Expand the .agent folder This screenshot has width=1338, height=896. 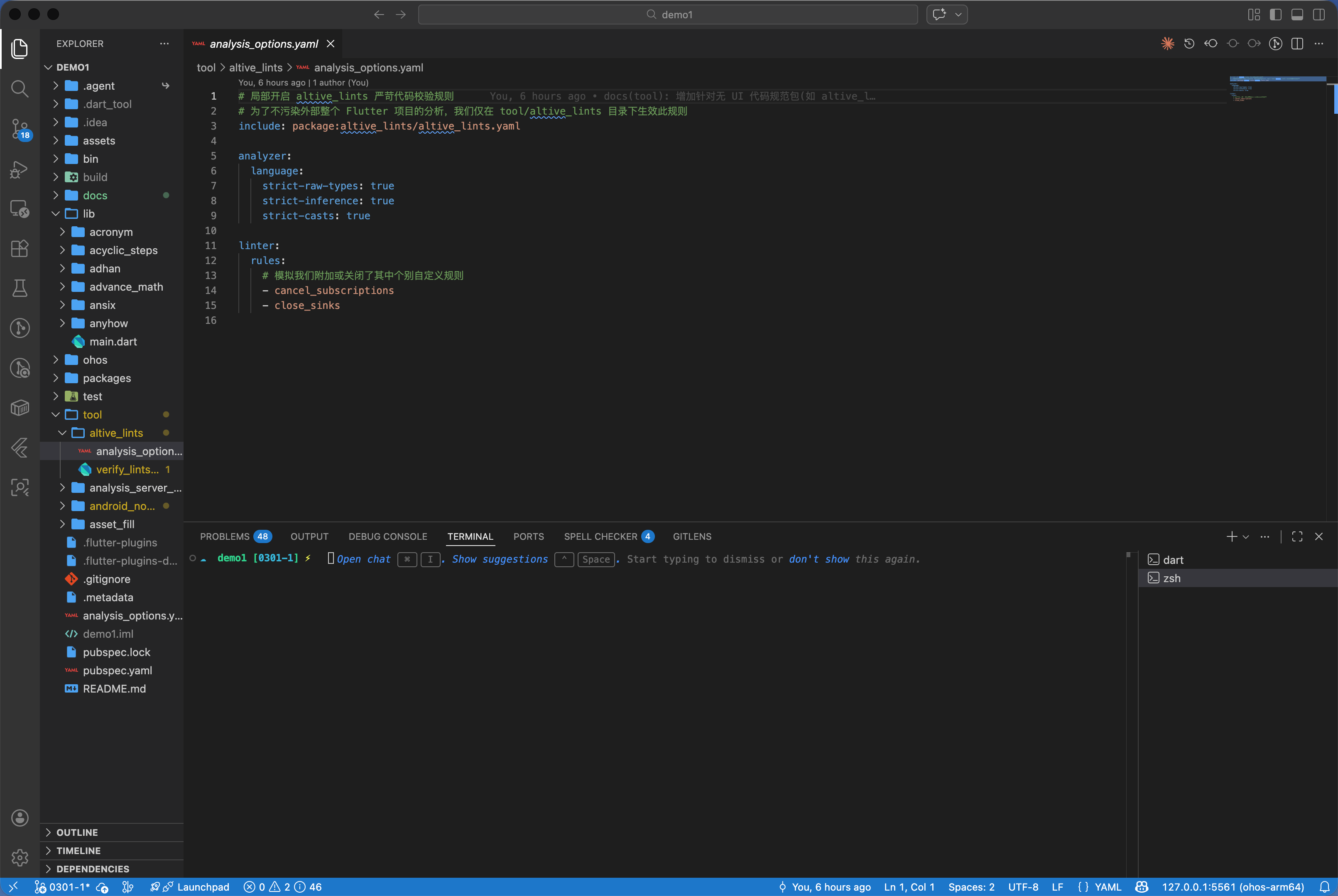(x=56, y=86)
